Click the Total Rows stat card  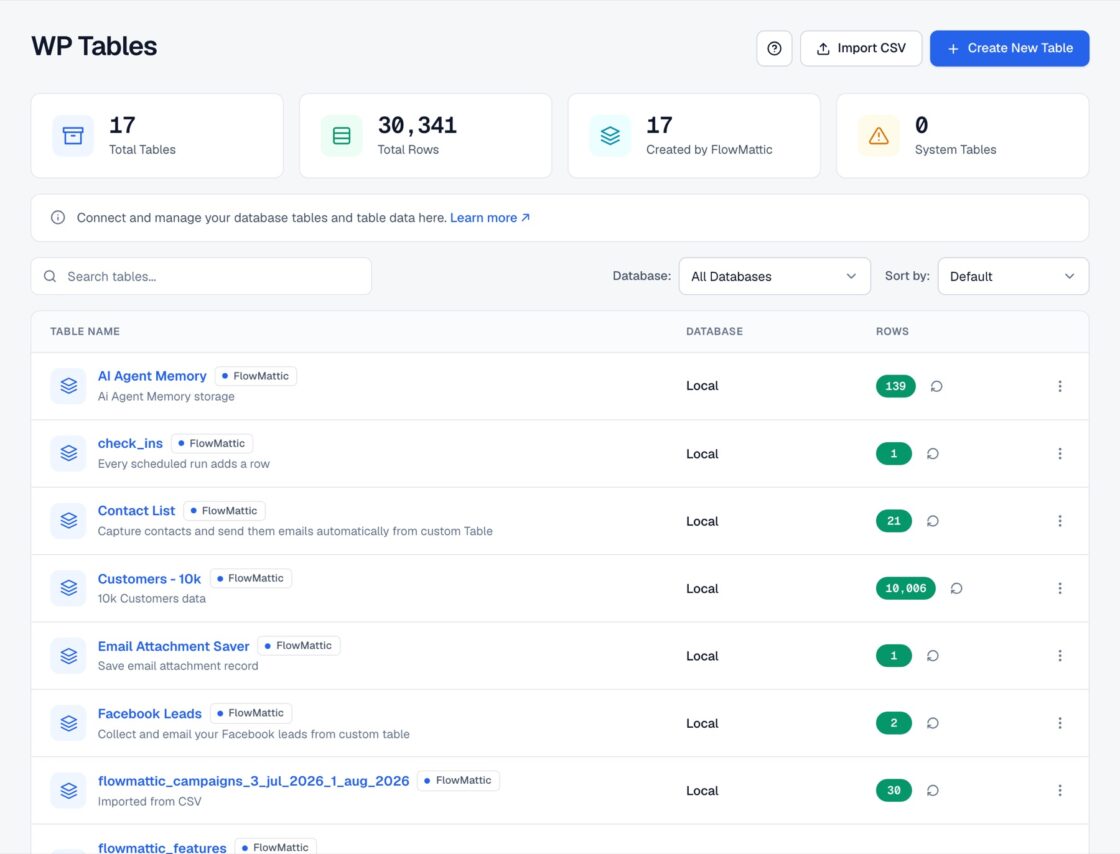click(426, 136)
